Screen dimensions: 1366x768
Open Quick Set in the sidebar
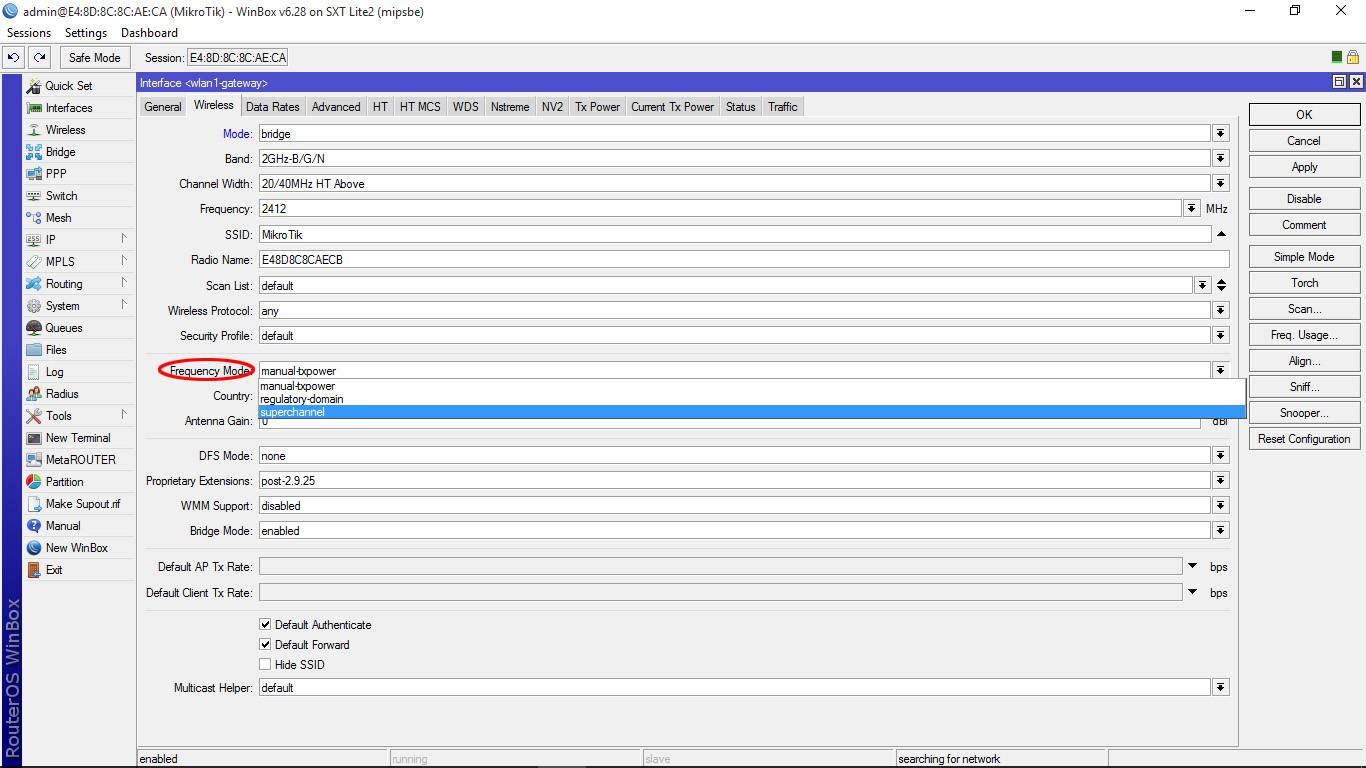point(68,86)
